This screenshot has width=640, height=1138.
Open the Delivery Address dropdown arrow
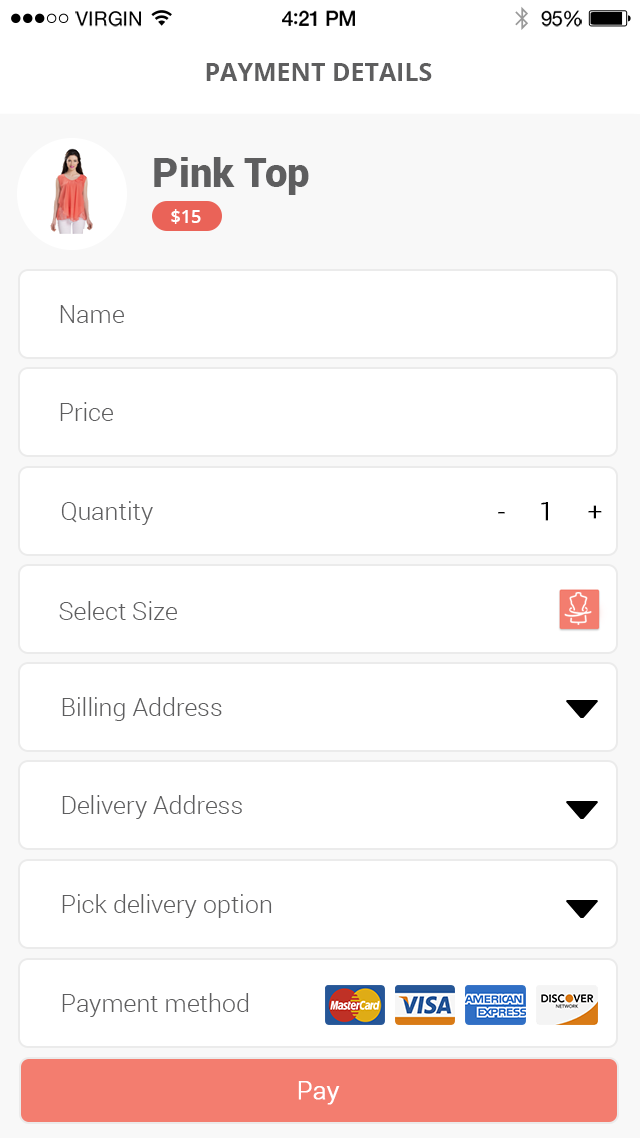pyautogui.click(x=581, y=808)
